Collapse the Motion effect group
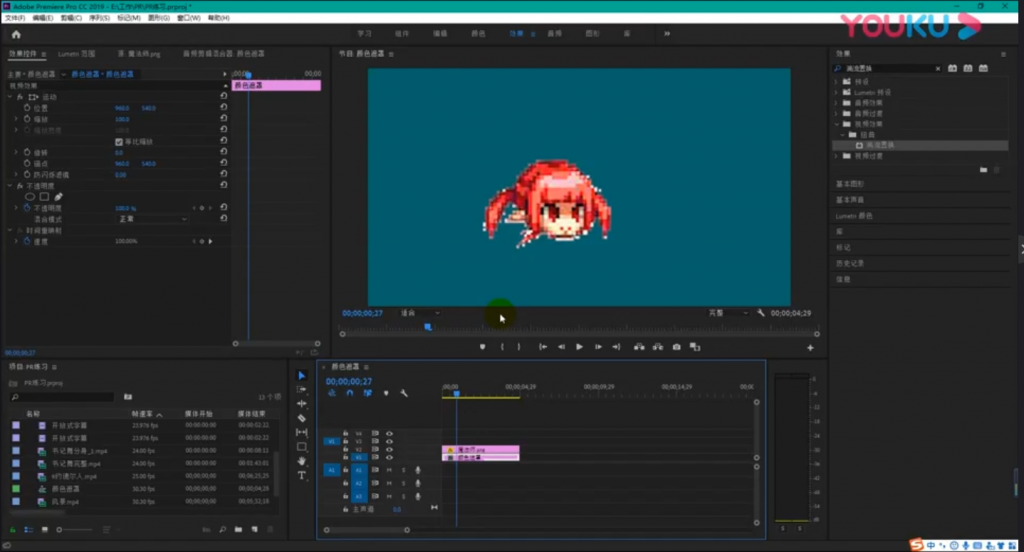The image size is (1024, 552). [10, 97]
